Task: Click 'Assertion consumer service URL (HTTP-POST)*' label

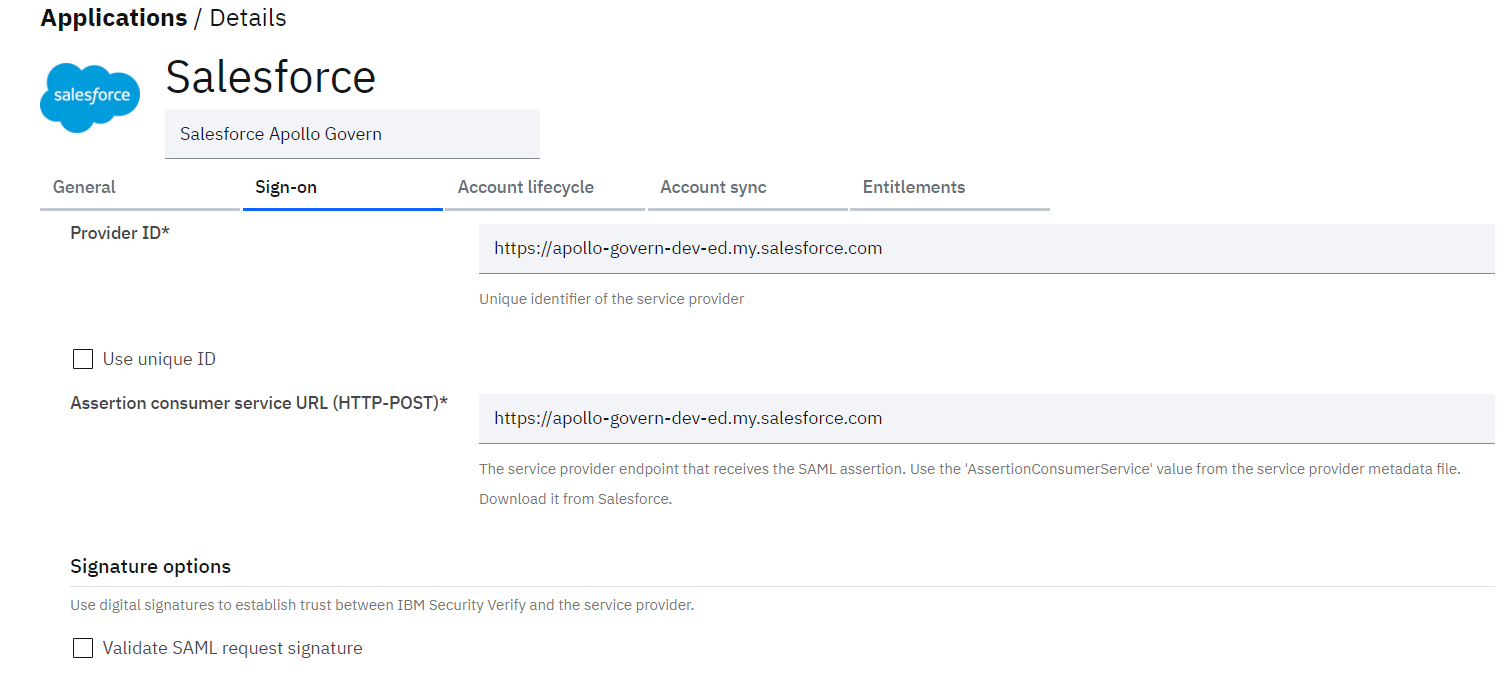Action: tap(259, 403)
